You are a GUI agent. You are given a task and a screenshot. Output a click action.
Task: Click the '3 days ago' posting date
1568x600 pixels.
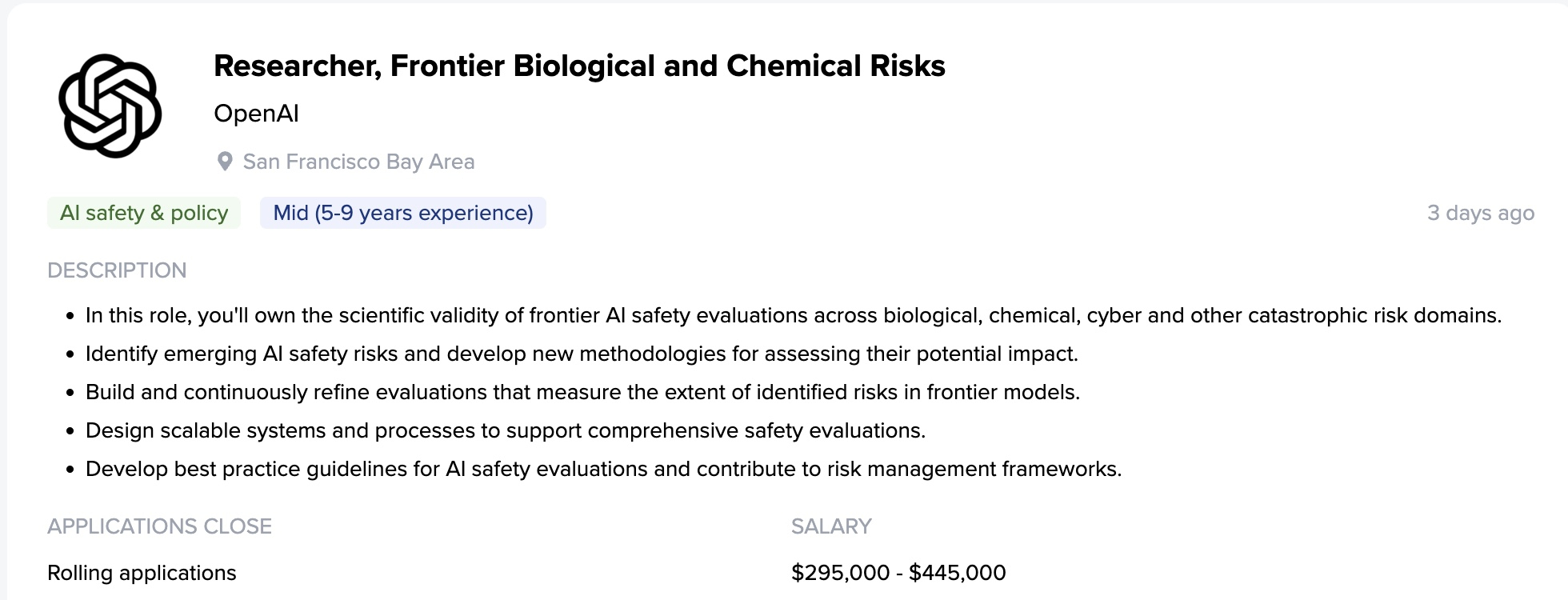pyautogui.click(x=1480, y=213)
